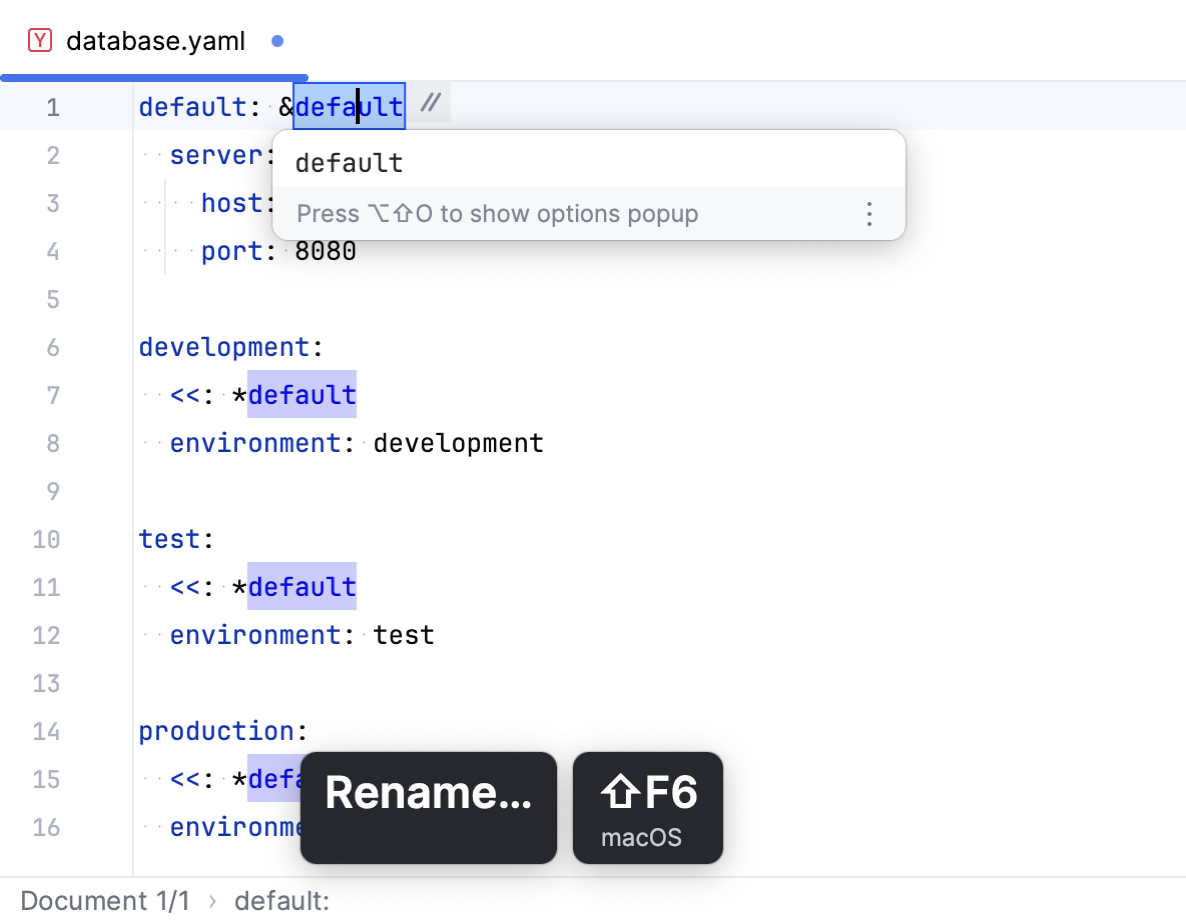Click the rename input field containing default
Screen dimensions: 1186x920
(x=349, y=162)
